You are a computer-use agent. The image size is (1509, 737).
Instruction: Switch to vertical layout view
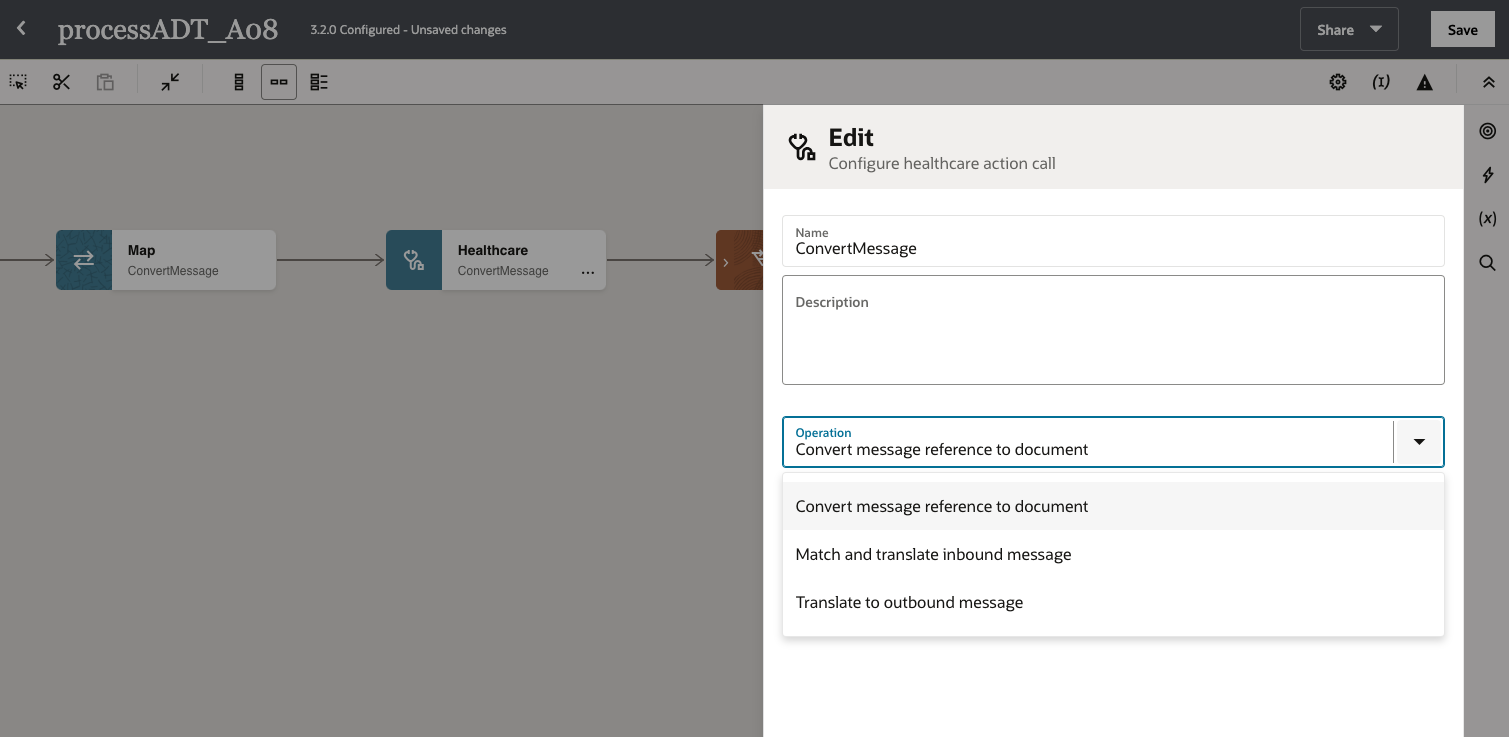click(239, 82)
